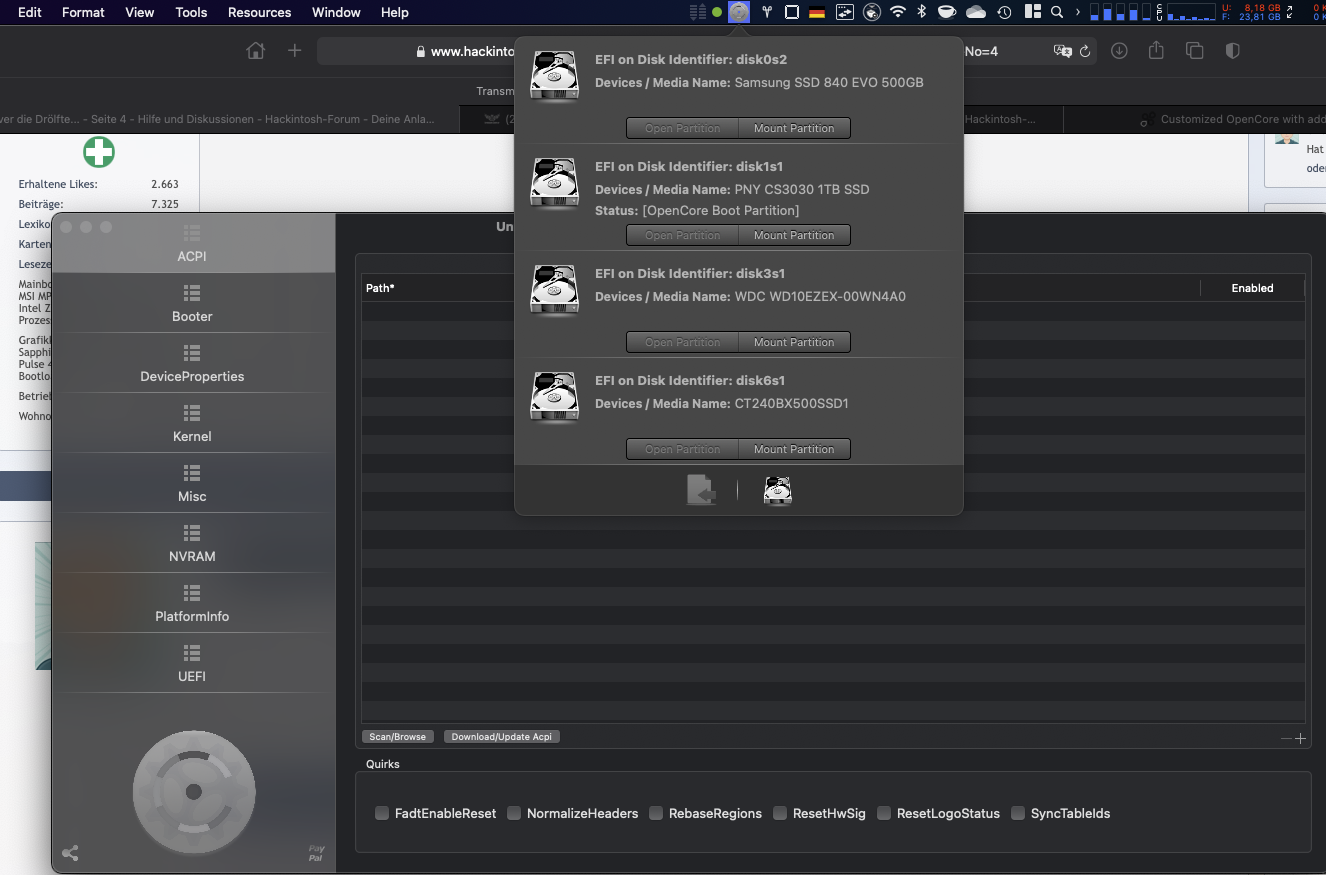Select the ACPI section in the sidebar
Screen dimensions: 1326x875
[x=192, y=244]
